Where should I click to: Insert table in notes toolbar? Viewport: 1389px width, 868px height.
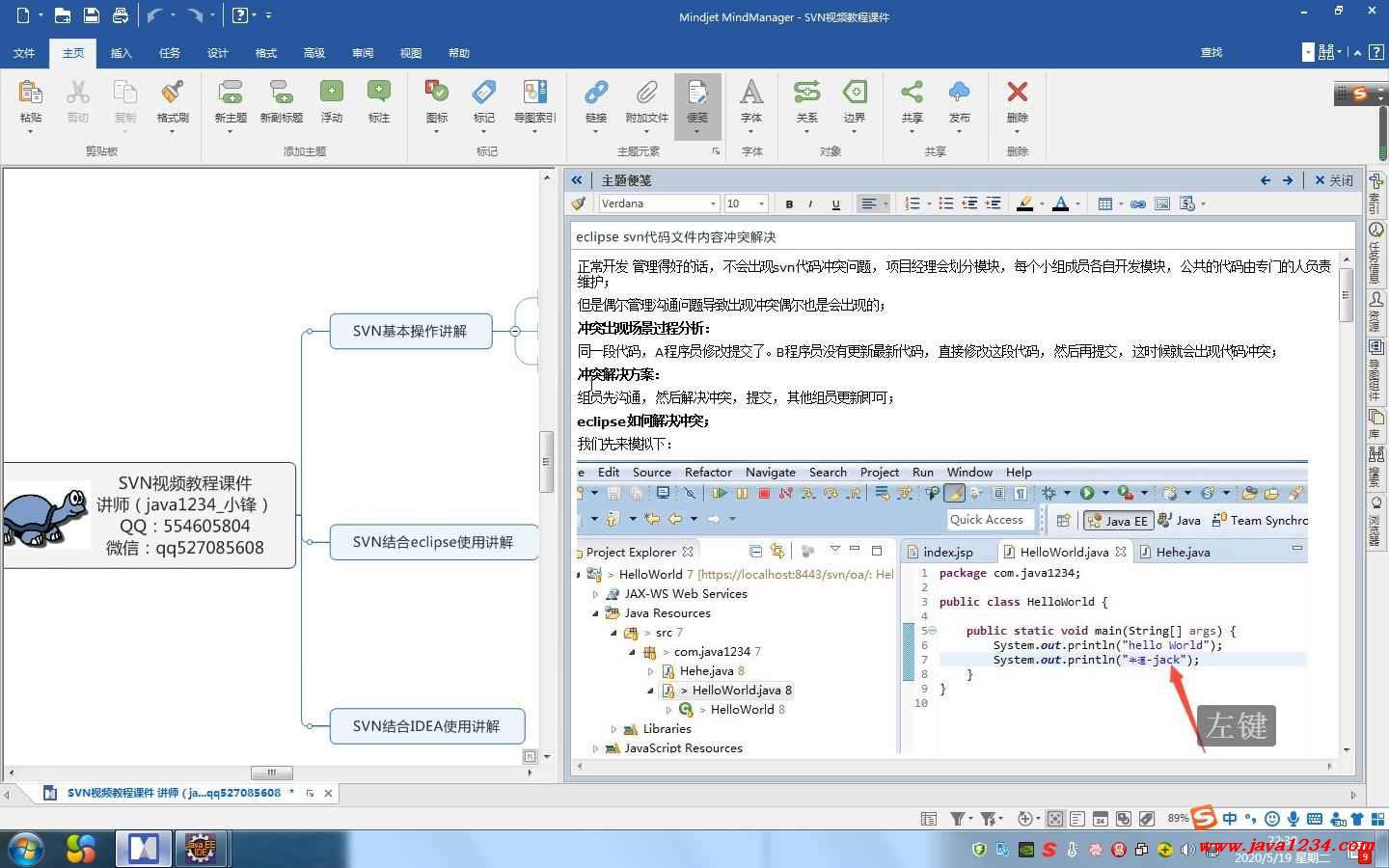(1105, 203)
